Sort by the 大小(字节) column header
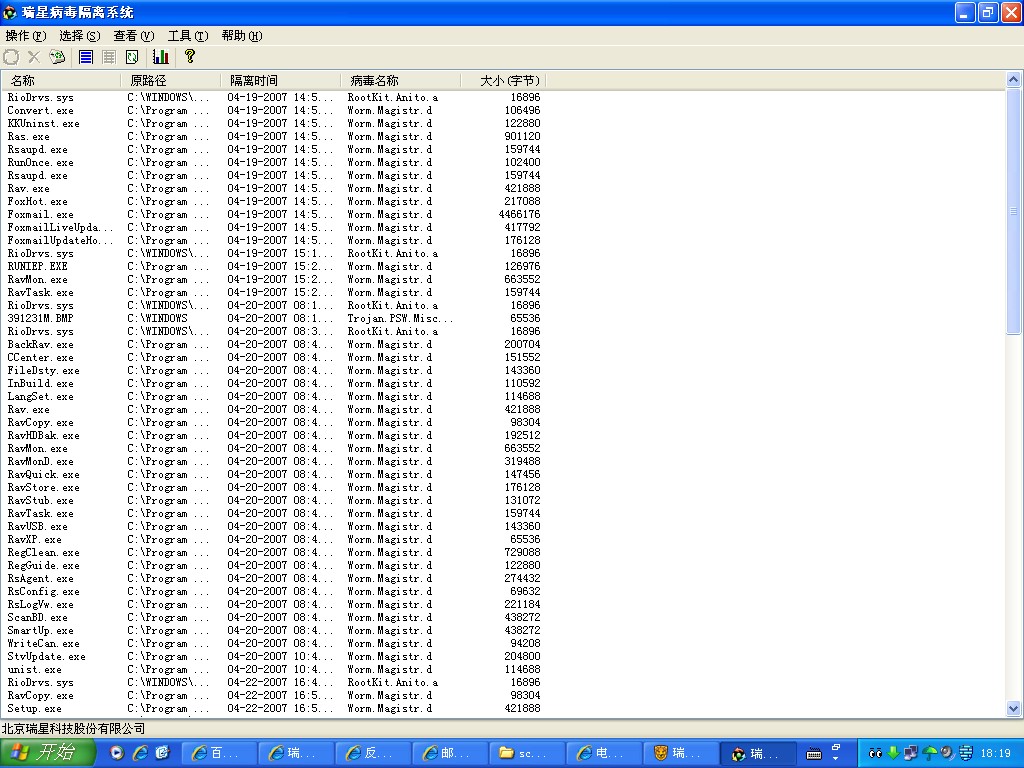The height and width of the screenshot is (768, 1024). pyautogui.click(x=503, y=80)
